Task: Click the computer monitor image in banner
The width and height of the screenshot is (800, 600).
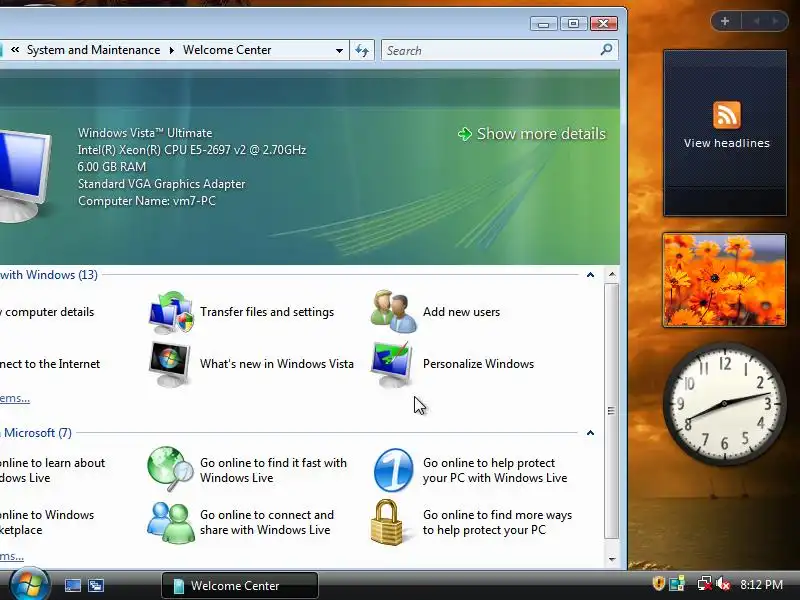Action: 24,176
